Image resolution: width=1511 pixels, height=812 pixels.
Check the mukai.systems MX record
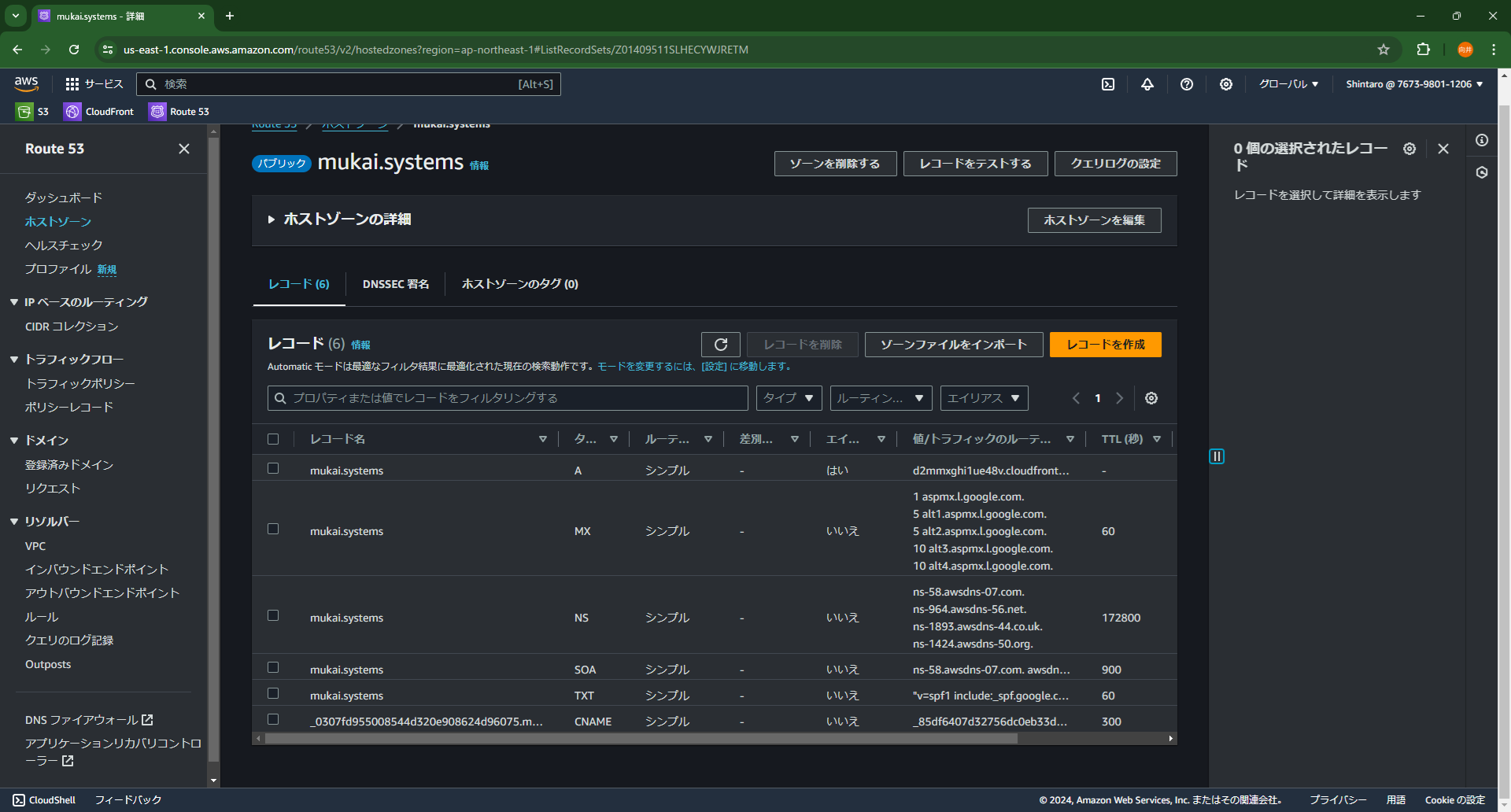[x=273, y=529]
